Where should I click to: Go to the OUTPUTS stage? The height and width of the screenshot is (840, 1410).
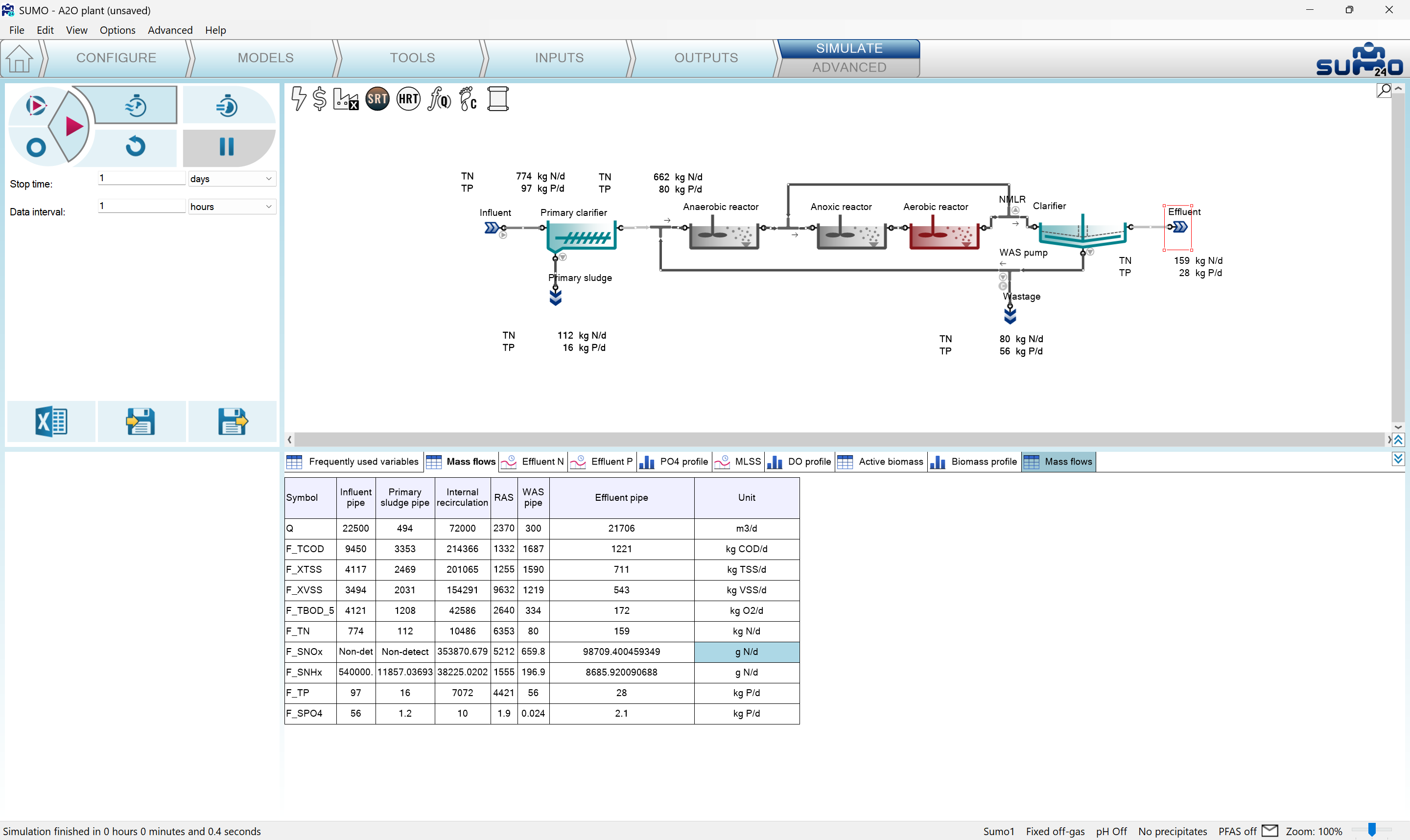tap(705, 58)
